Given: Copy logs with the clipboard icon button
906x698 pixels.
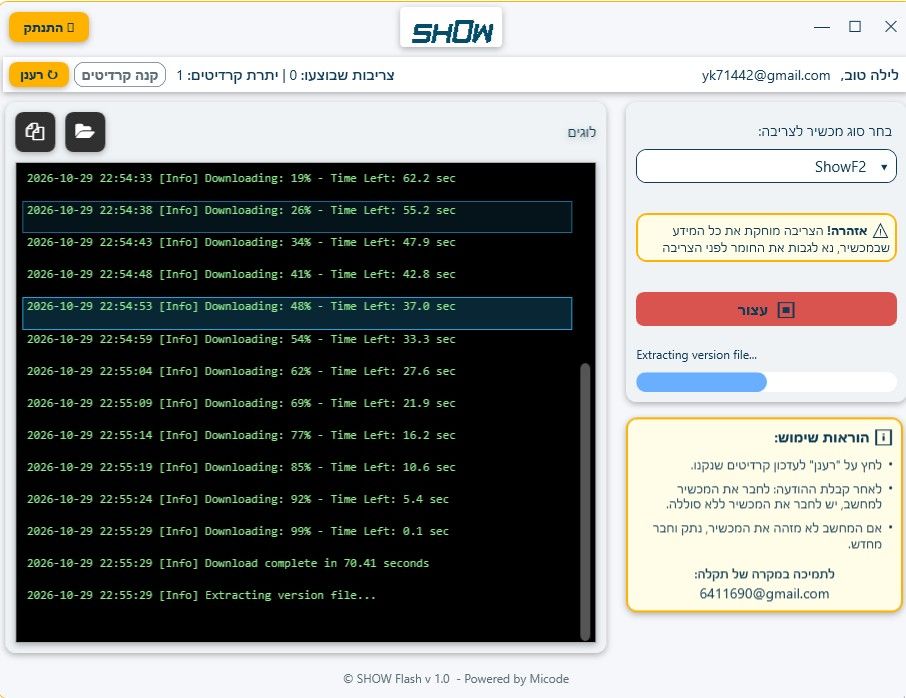Looking at the screenshot, I should point(35,132).
